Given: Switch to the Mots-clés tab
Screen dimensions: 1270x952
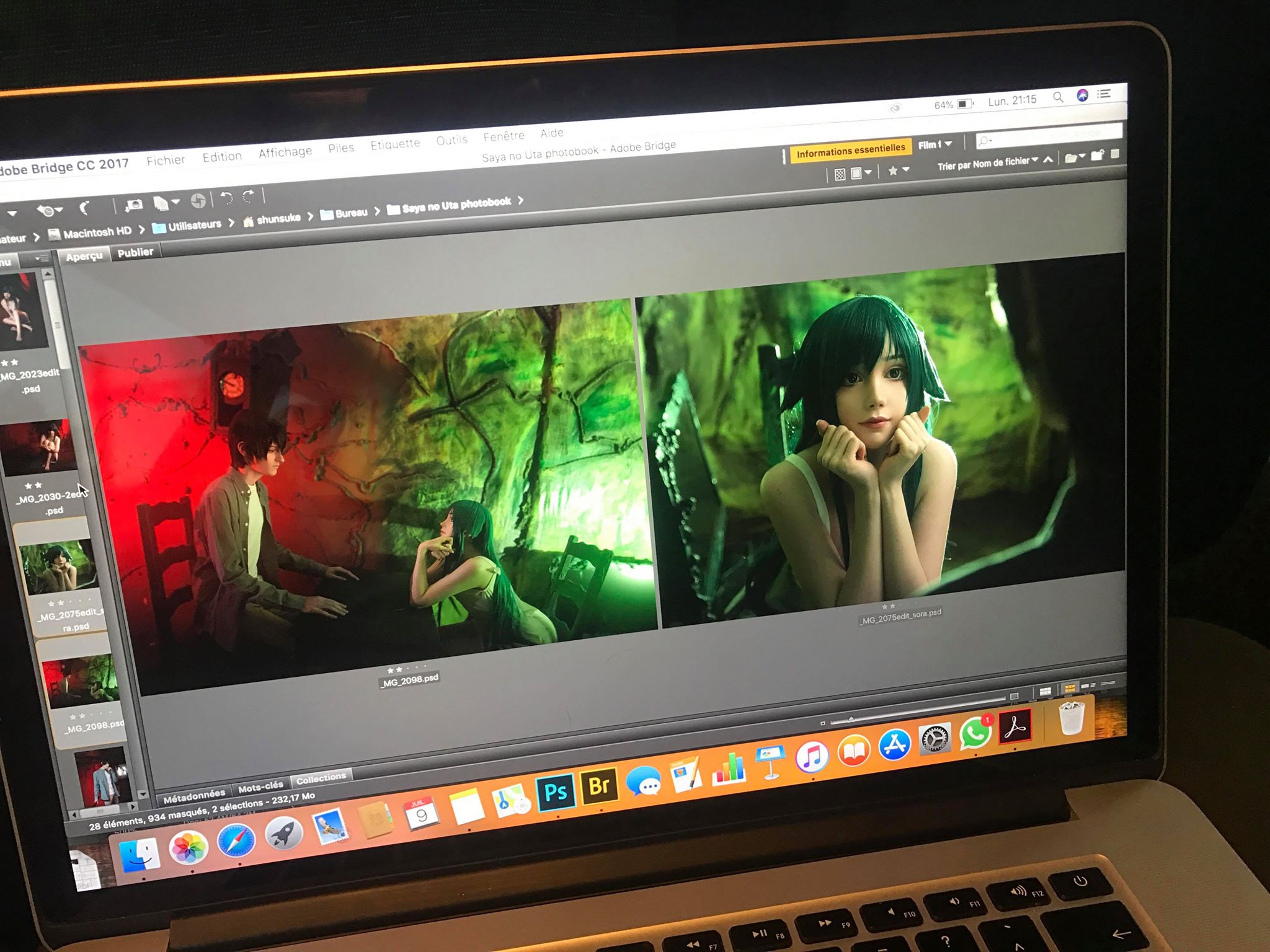Looking at the screenshot, I should pos(260,787).
